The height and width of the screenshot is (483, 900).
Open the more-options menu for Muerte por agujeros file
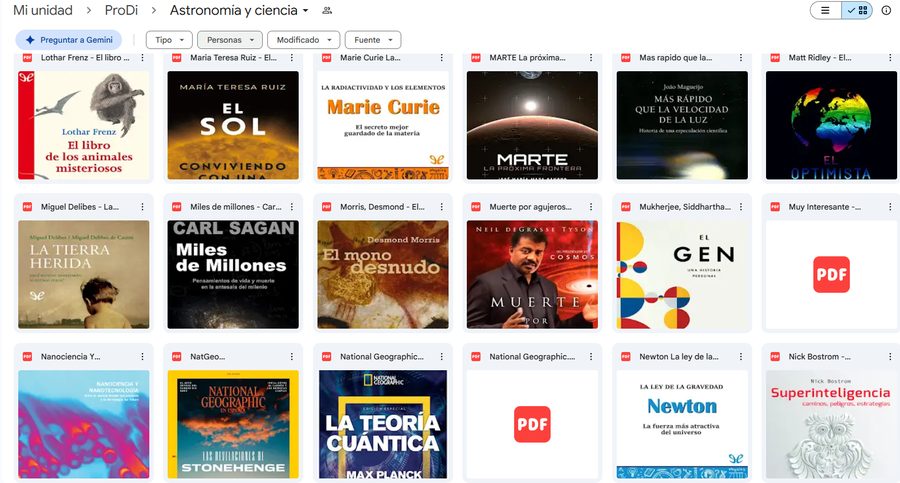591,207
